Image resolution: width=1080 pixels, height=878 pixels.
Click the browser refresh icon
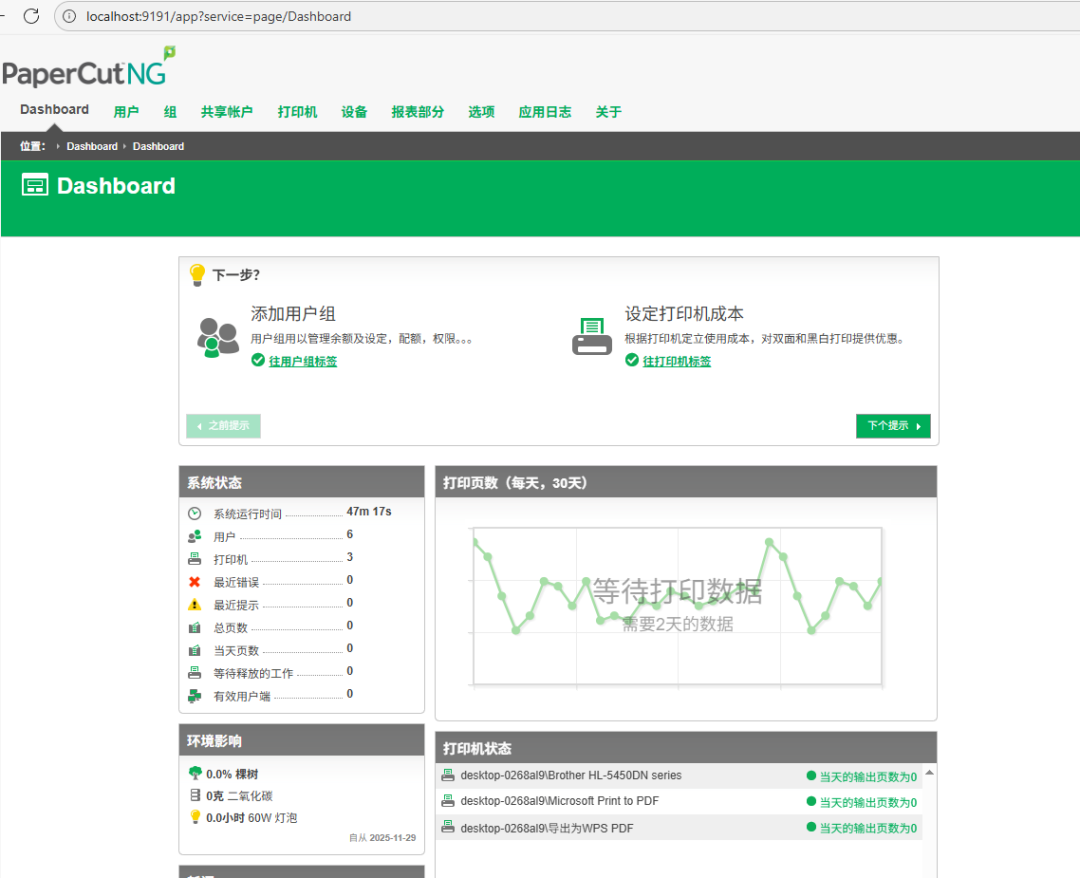[31, 16]
